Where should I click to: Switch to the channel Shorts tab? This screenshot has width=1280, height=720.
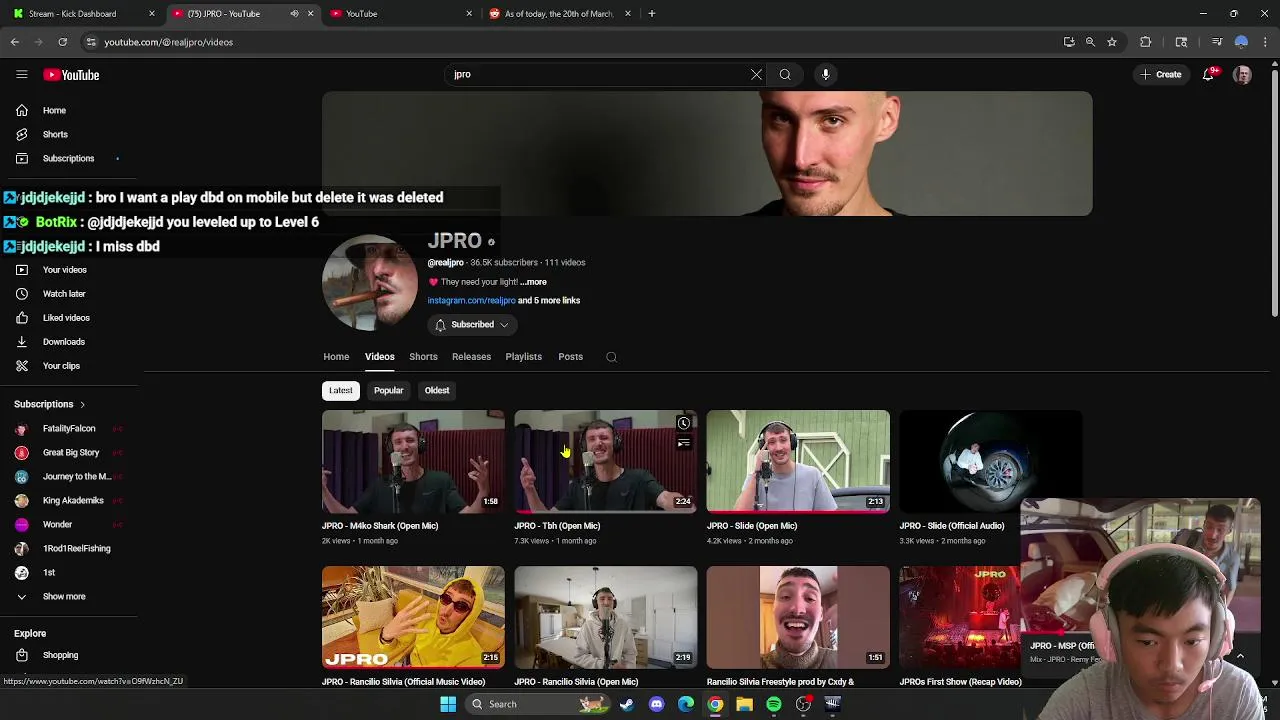point(423,357)
